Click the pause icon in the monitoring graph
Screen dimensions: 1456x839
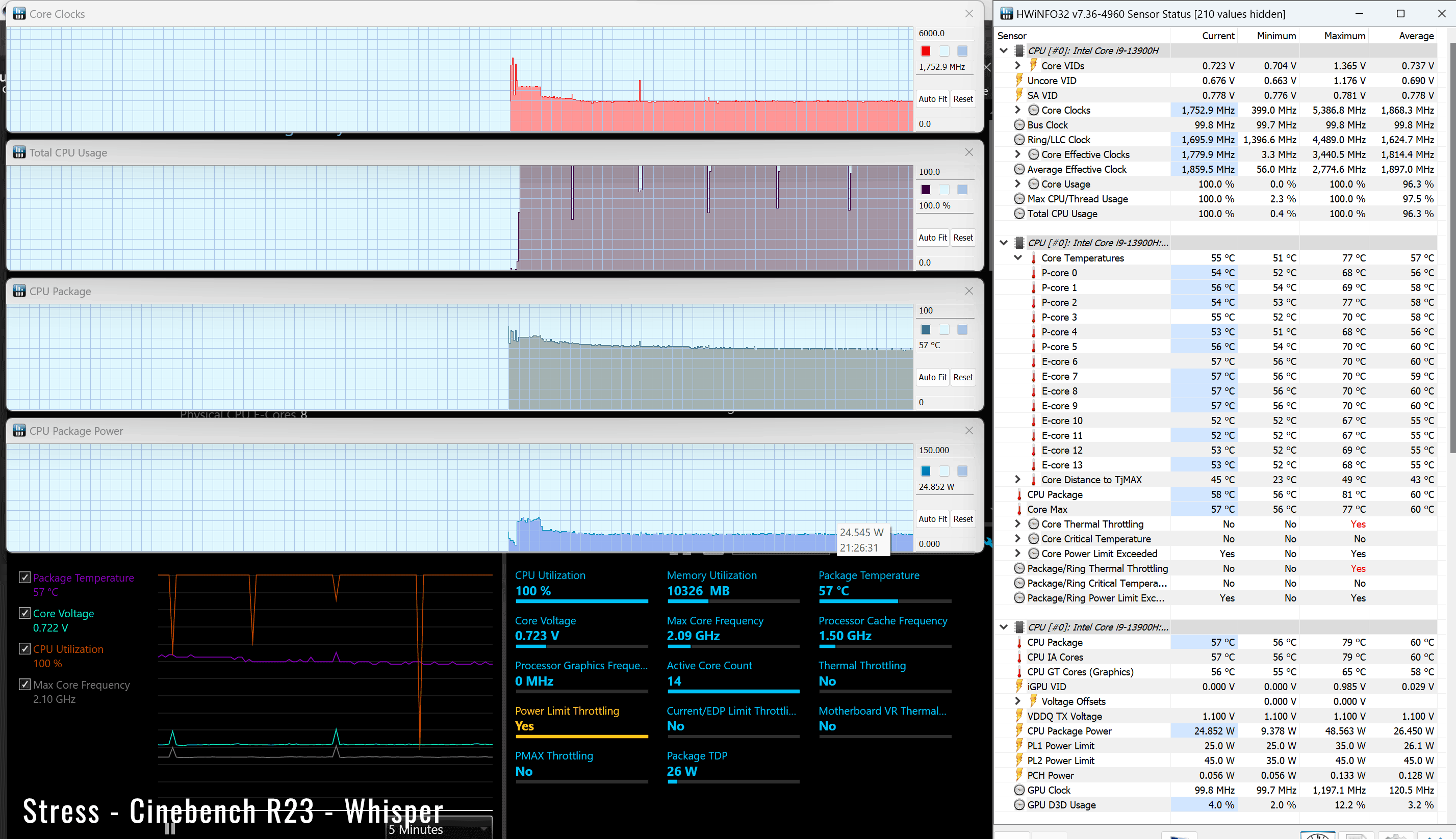coord(170,828)
